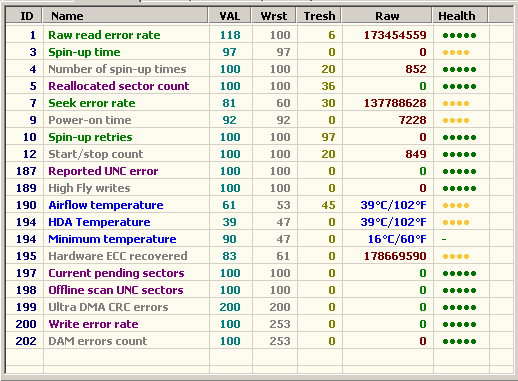Click raw value 852
The height and width of the screenshot is (381, 518).
[416, 69]
